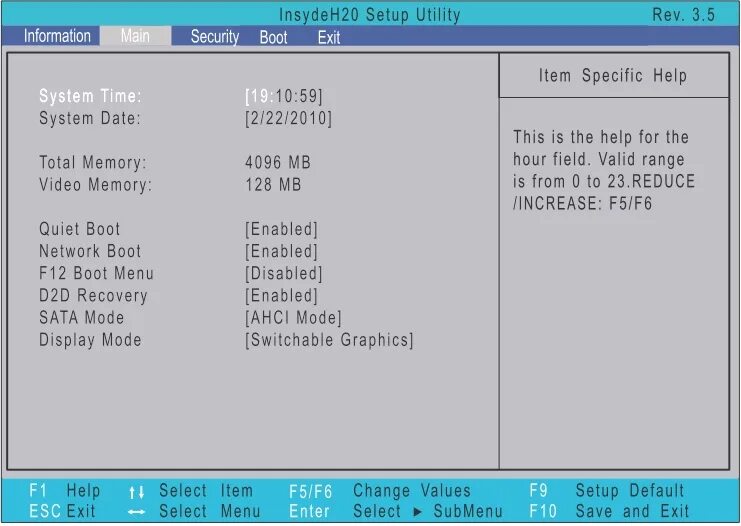
Task: Click the hour field help text
Action: click(x=604, y=171)
